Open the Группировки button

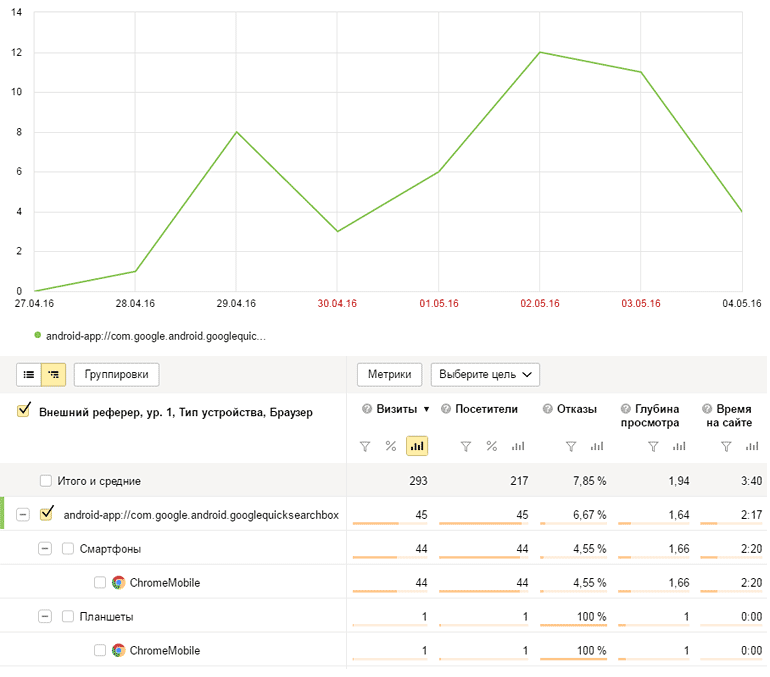pos(116,375)
